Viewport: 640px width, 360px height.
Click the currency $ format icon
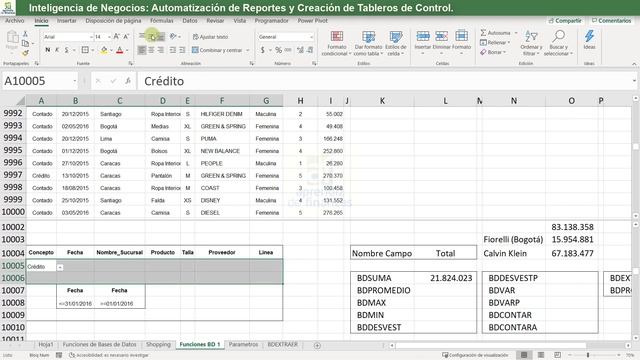pos(262,50)
